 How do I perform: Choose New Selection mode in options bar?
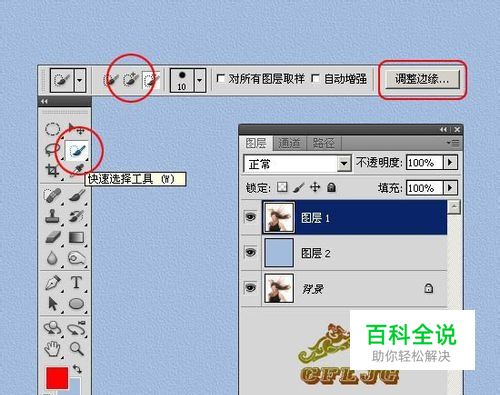[111, 80]
